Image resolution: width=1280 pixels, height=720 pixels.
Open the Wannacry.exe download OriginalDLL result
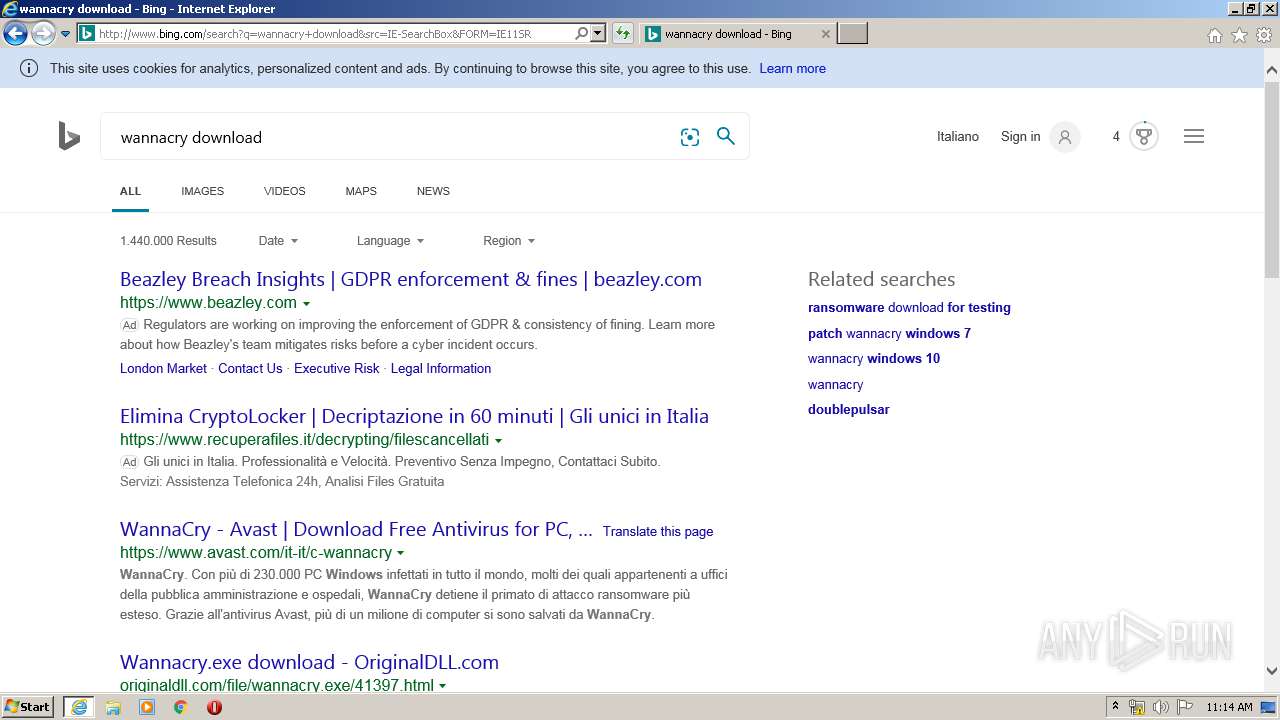coord(309,662)
